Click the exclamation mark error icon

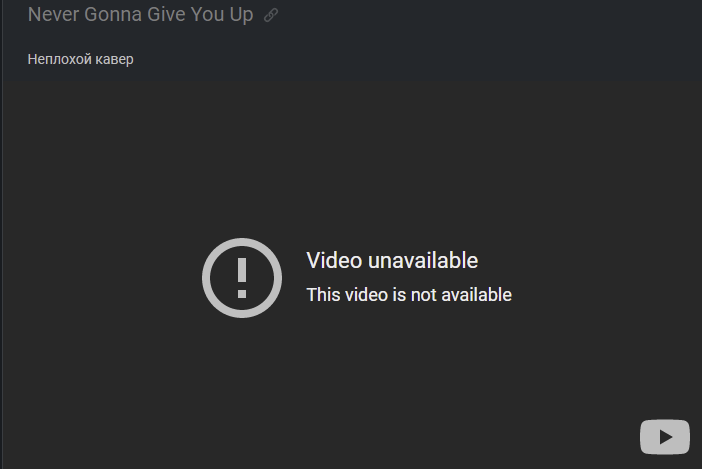(242, 278)
